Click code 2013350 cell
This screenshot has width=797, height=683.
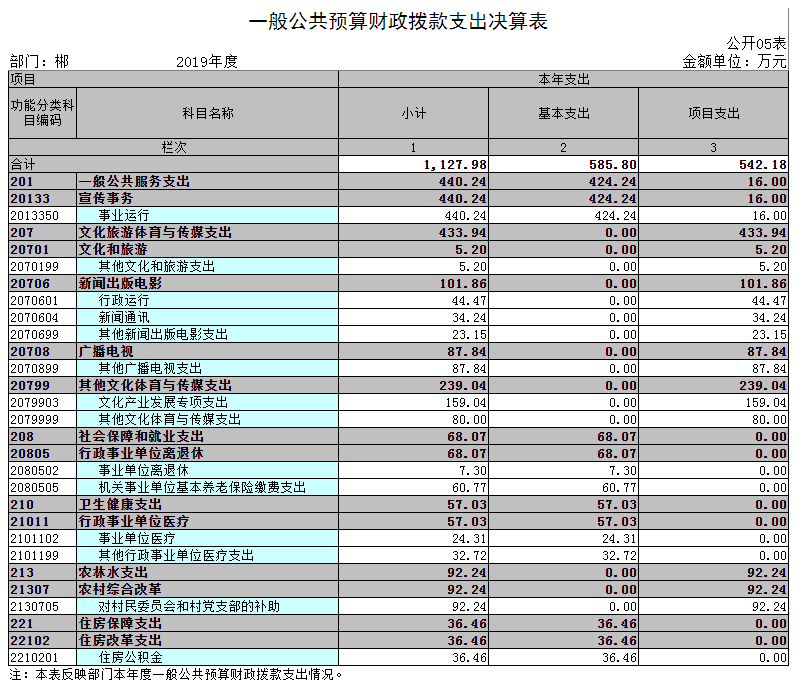click(43, 215)
